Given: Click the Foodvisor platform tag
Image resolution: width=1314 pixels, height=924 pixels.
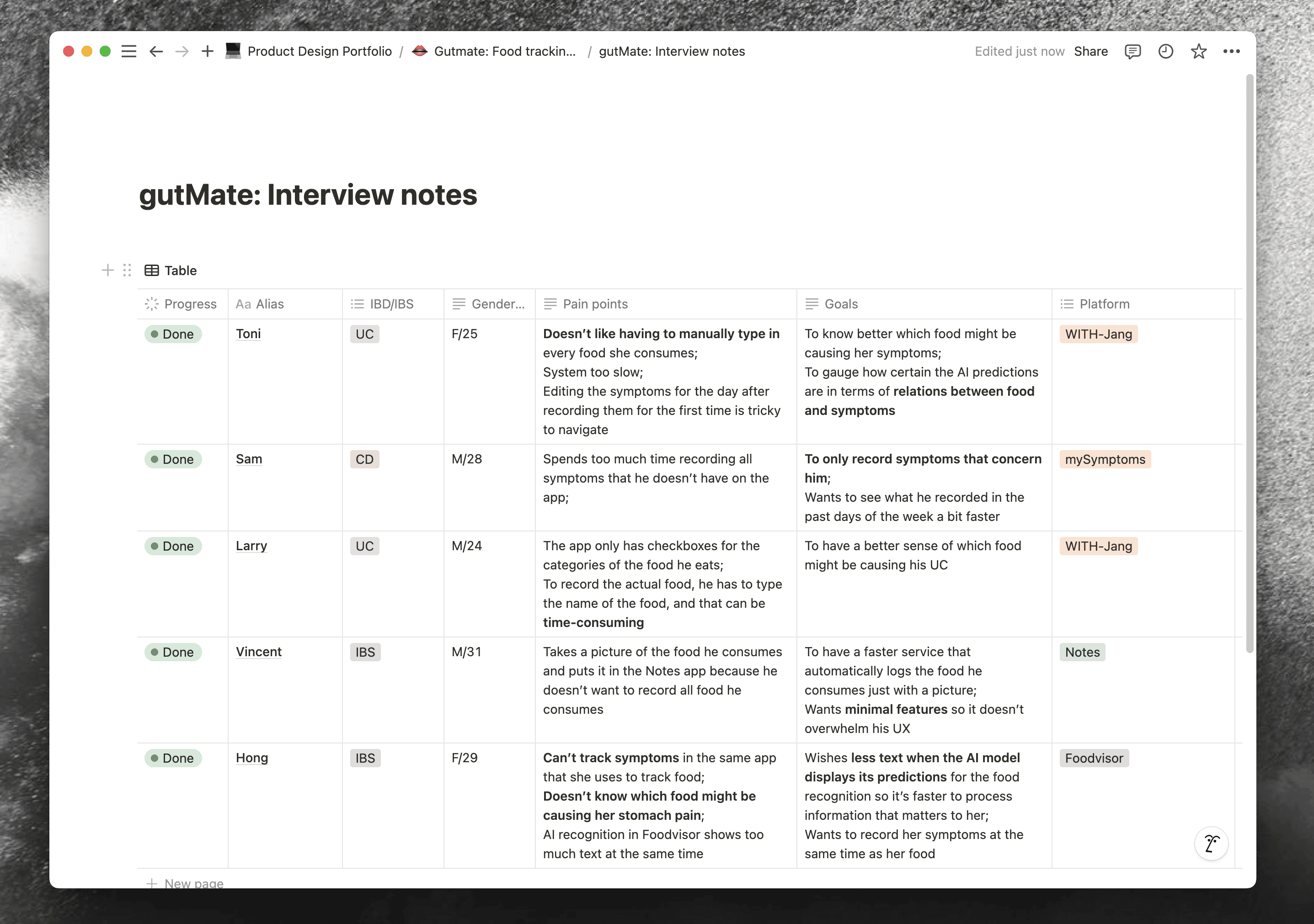Looking at the screenshot, I should coord(1094,758).
